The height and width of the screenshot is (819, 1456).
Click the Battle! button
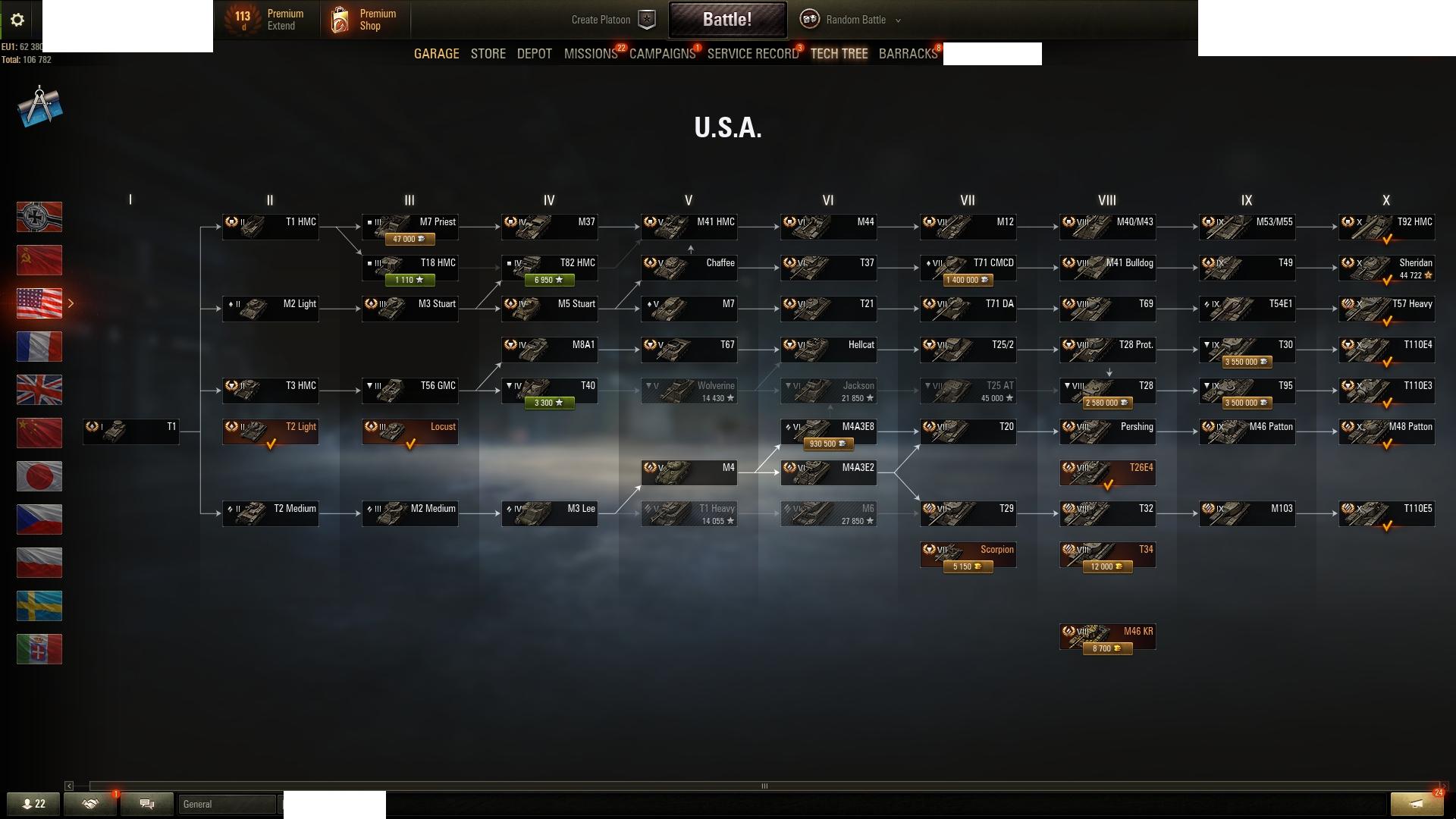pyautogui.click(x=727, y=20)
